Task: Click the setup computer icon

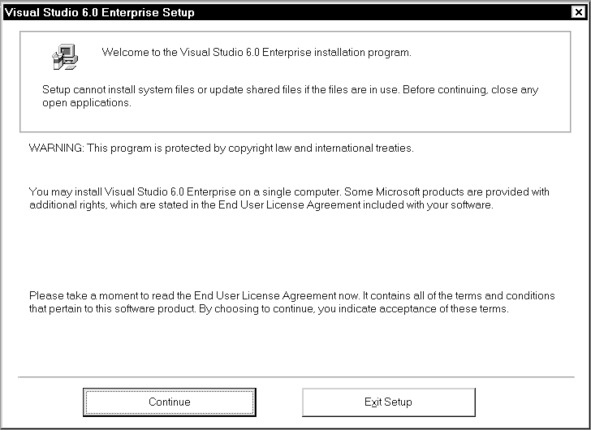Action: tap(65, 57)
